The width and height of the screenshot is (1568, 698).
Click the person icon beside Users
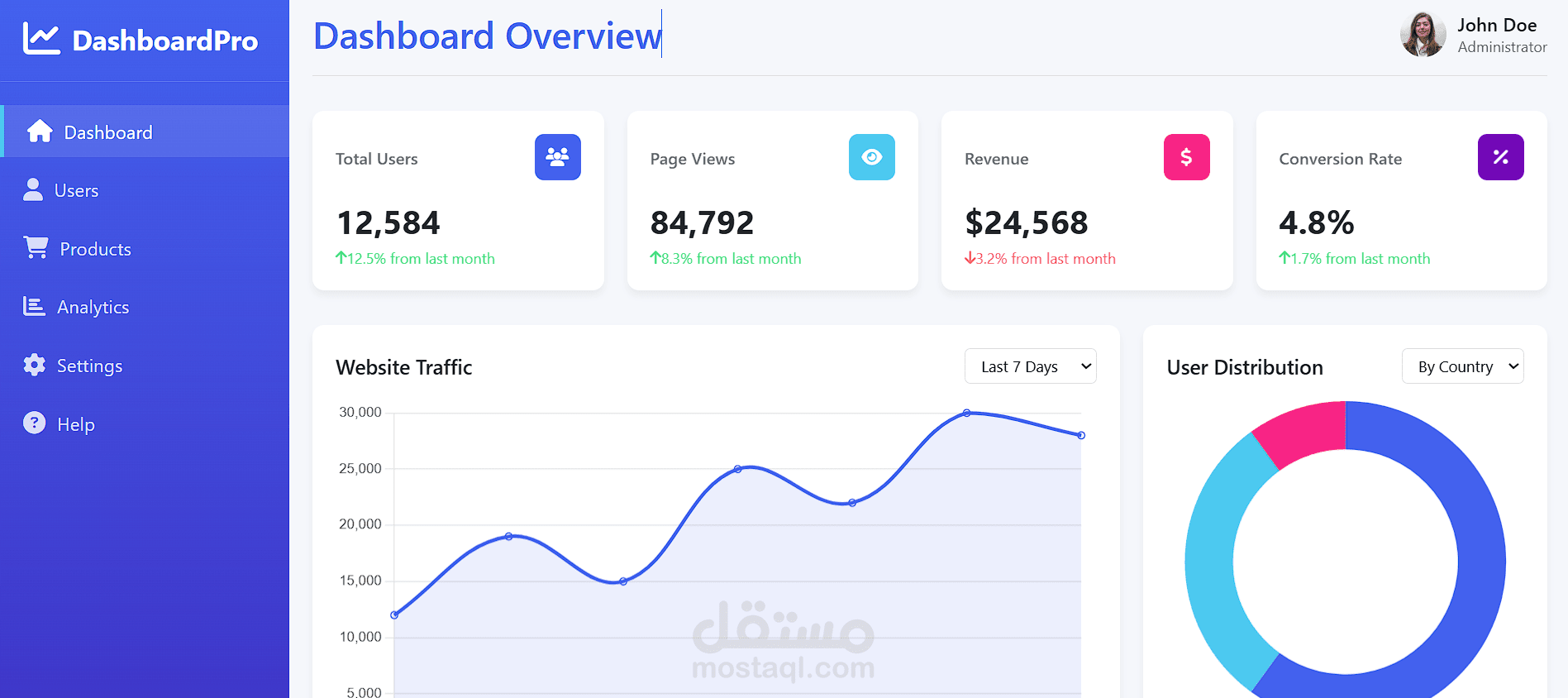tap(33, 189)
